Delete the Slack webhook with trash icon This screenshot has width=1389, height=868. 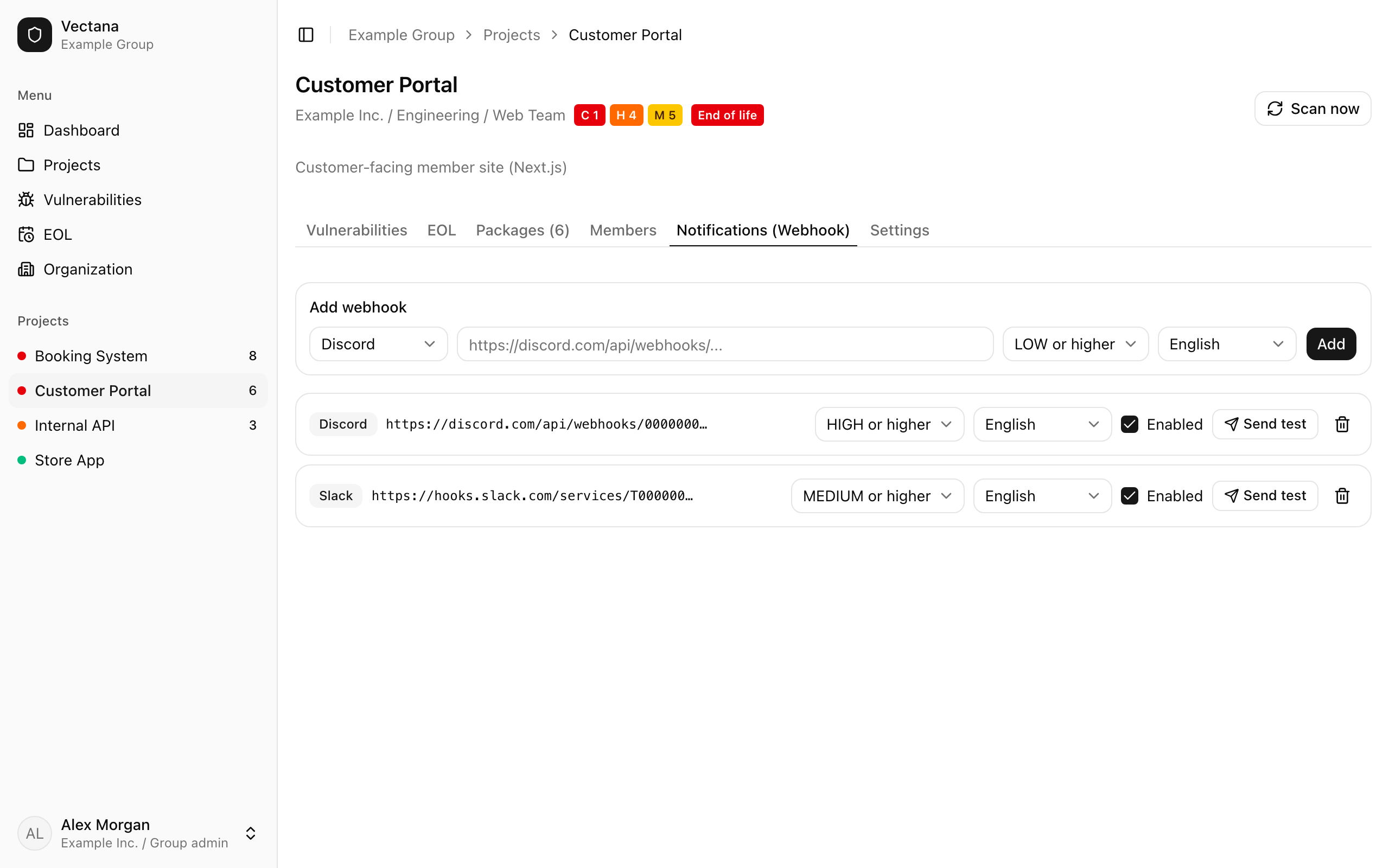[x=1342, y=495]
